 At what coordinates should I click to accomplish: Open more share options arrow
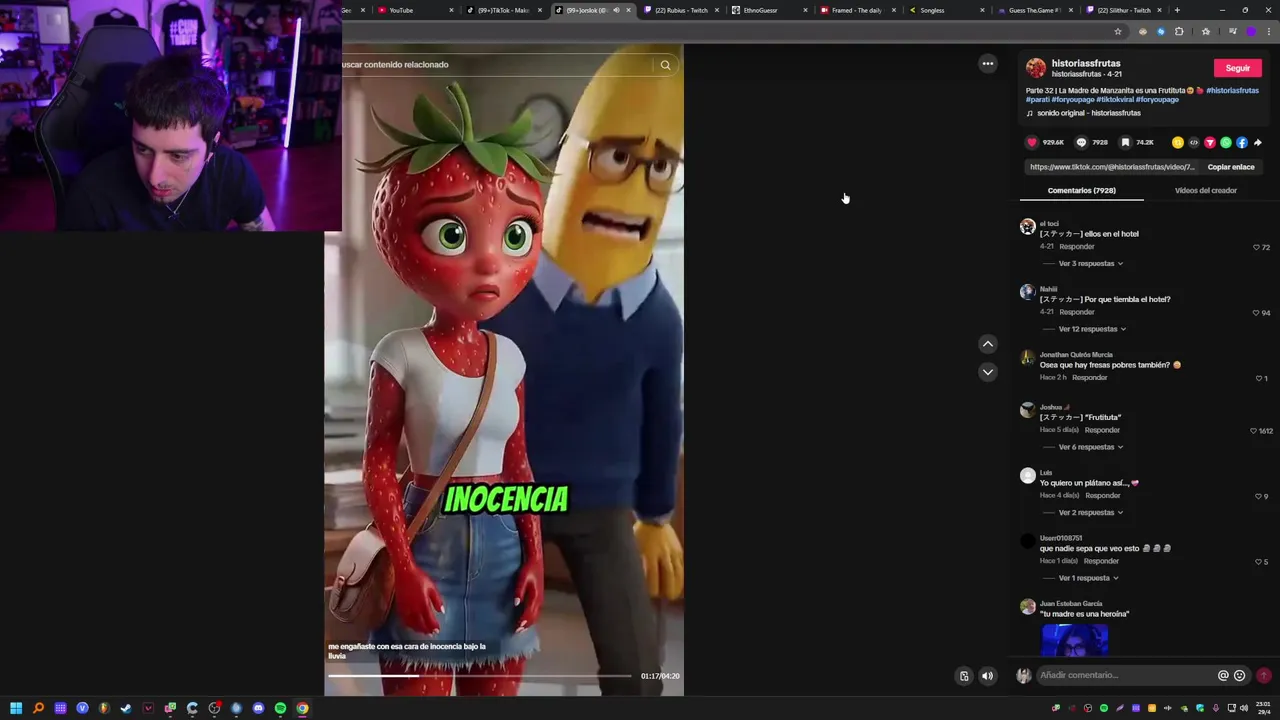pos(1258,143)
